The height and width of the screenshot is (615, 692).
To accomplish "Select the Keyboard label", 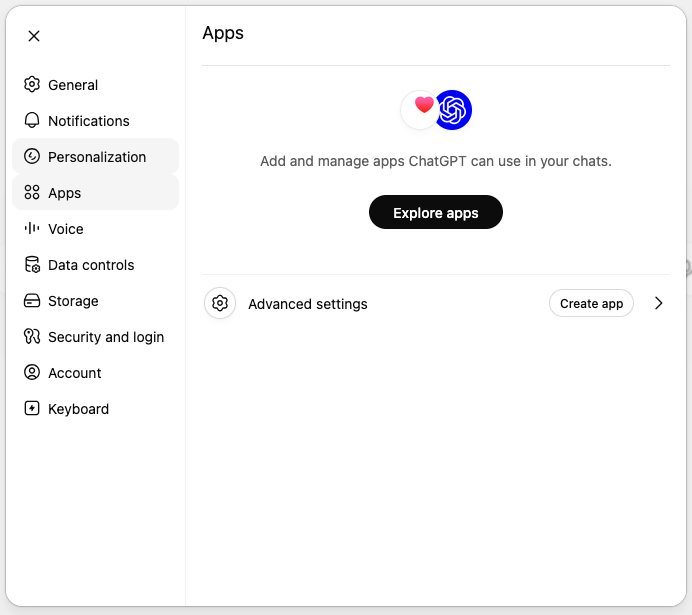I will 79,409.
